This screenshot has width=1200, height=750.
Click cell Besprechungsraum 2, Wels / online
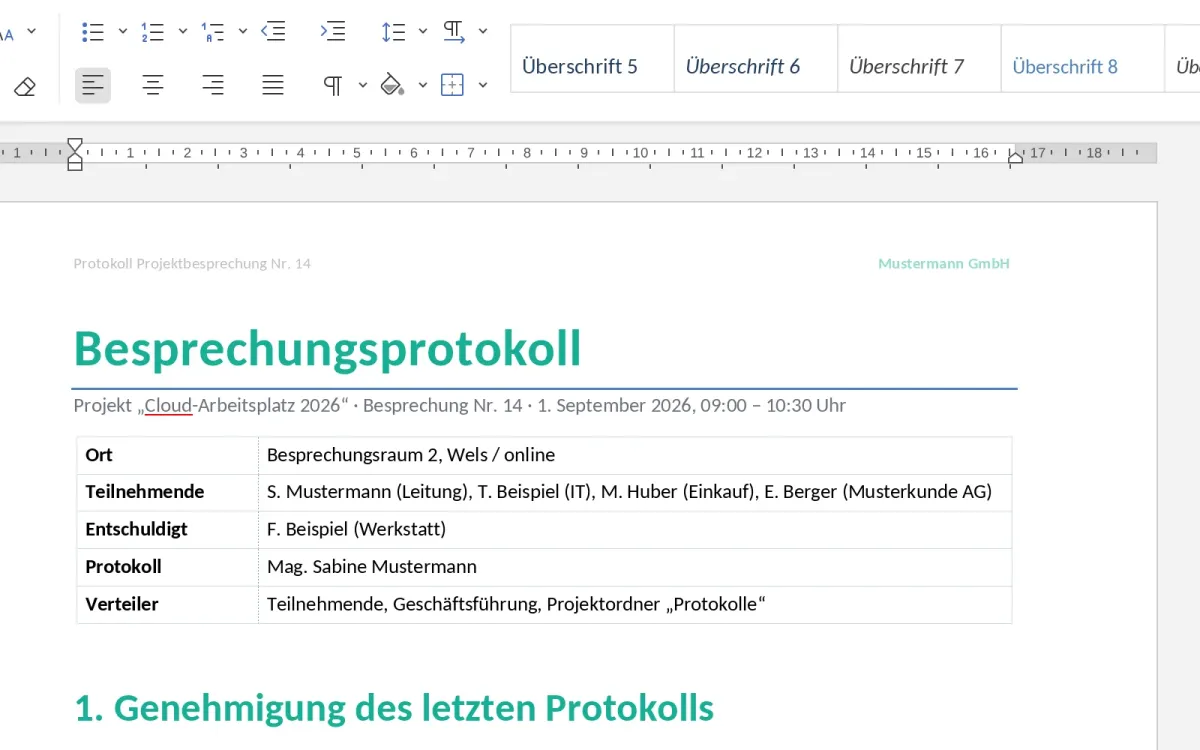click(x=635, y=455)
